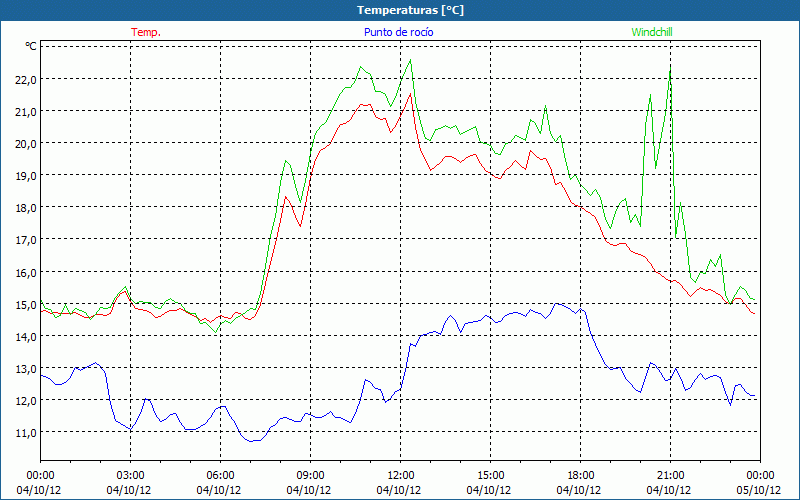
Task: Click the 14,0 y-axis value
Action: [27, 336]
